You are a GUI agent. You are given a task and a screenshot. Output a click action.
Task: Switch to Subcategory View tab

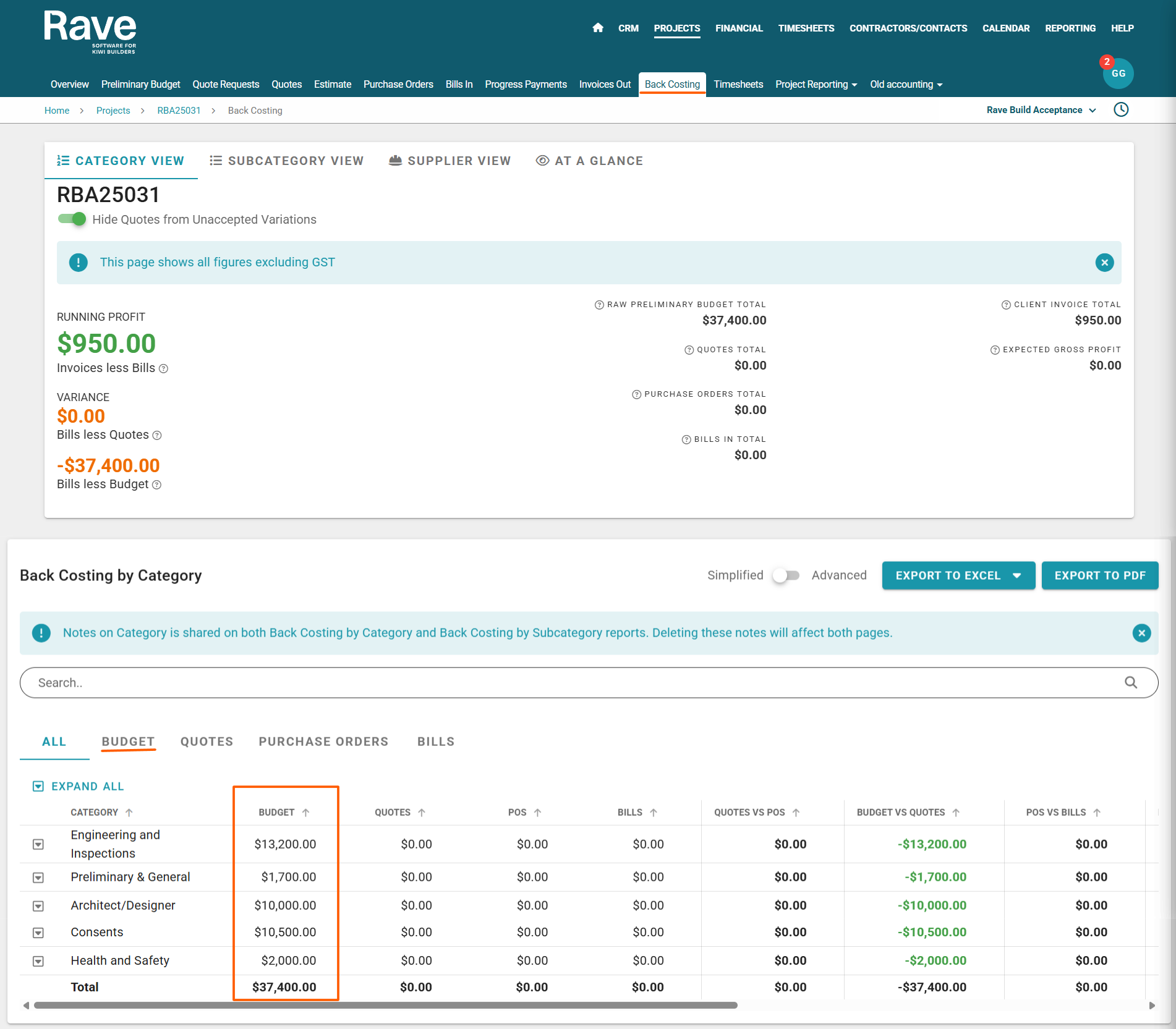[287, 161]
